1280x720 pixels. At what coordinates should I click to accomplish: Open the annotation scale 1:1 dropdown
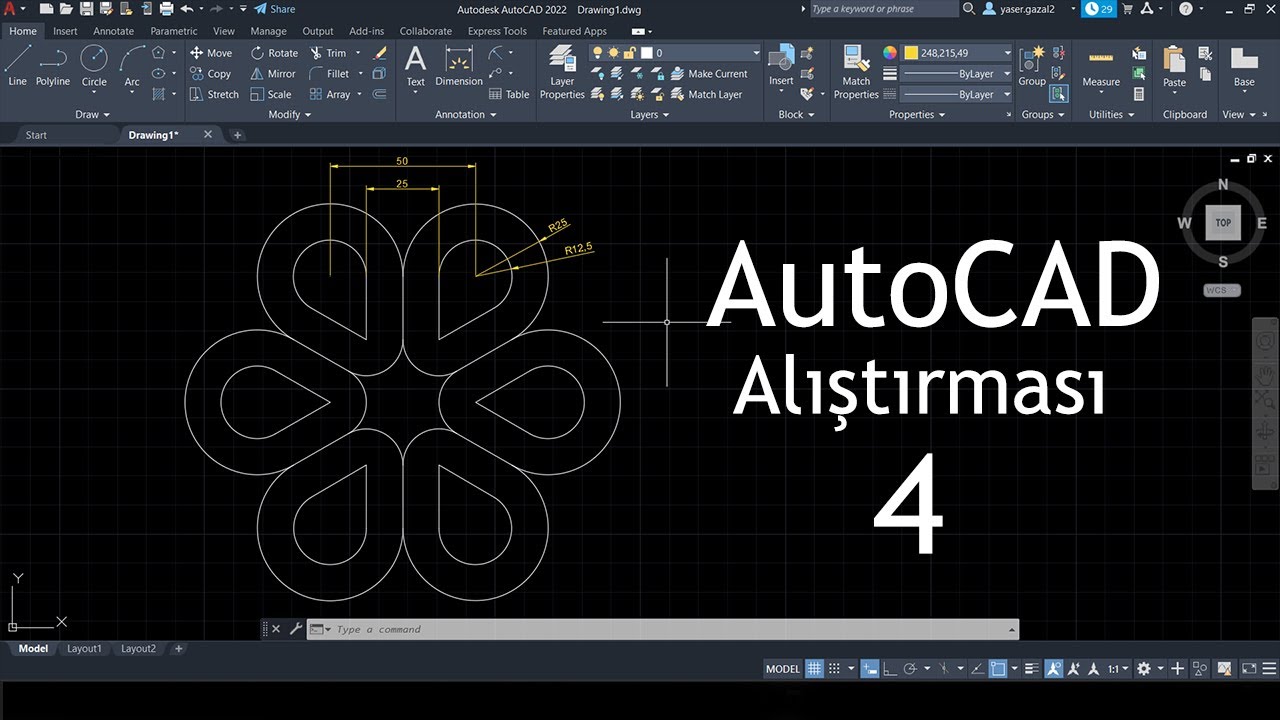pos(1120,669)
